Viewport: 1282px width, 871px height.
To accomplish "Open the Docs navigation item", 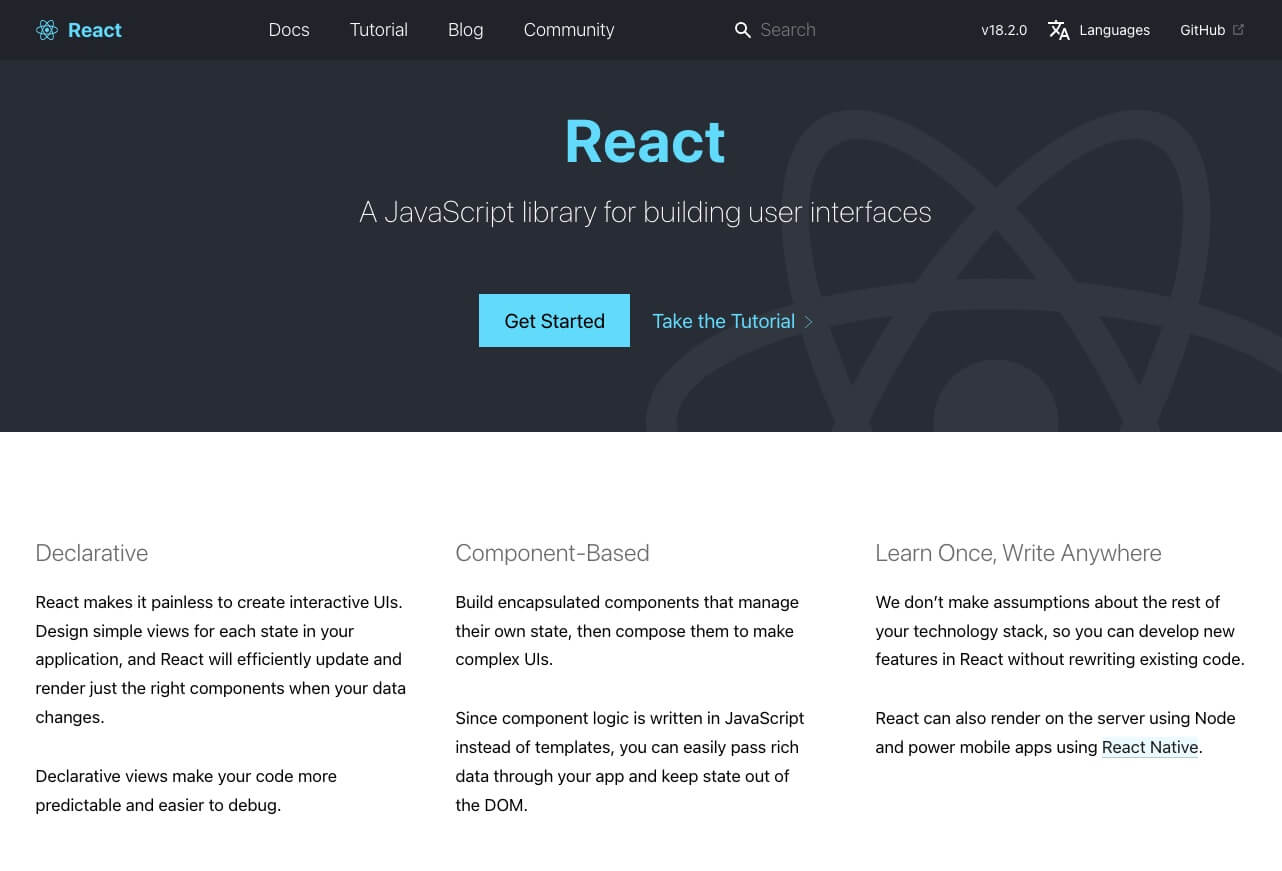I will pyautogui.click(x=289, y=30).
